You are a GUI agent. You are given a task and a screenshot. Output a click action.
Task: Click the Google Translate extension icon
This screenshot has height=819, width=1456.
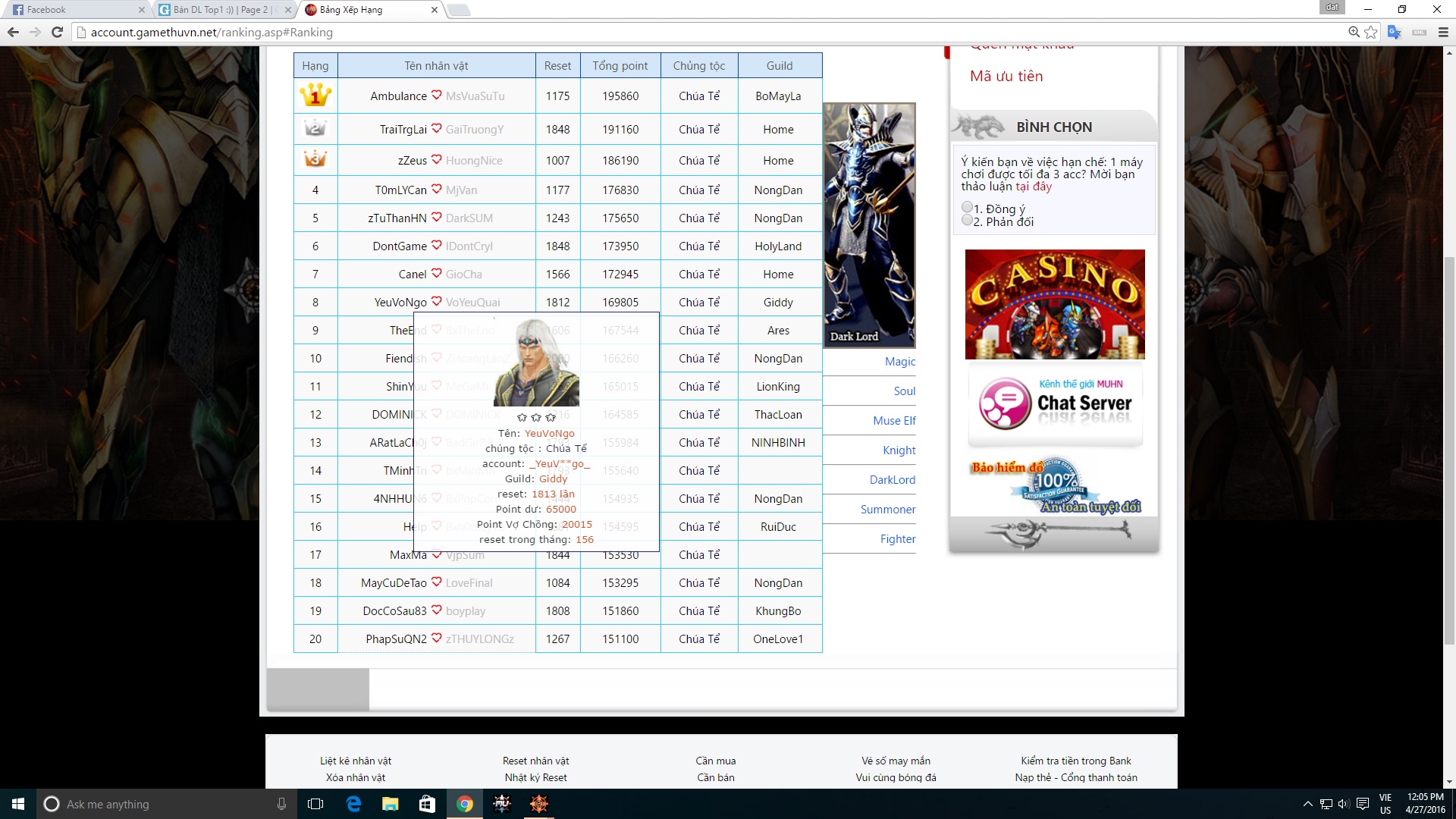[1394, 32]
